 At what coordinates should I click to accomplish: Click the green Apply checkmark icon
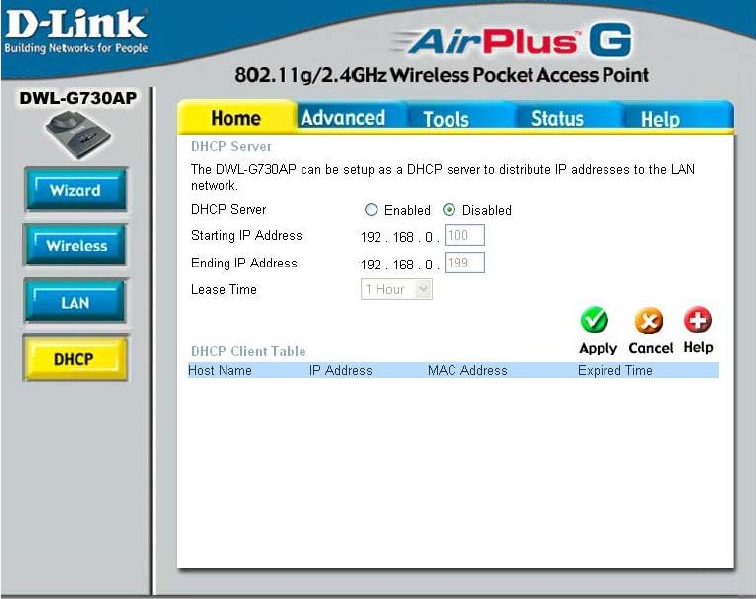point(594,320)
